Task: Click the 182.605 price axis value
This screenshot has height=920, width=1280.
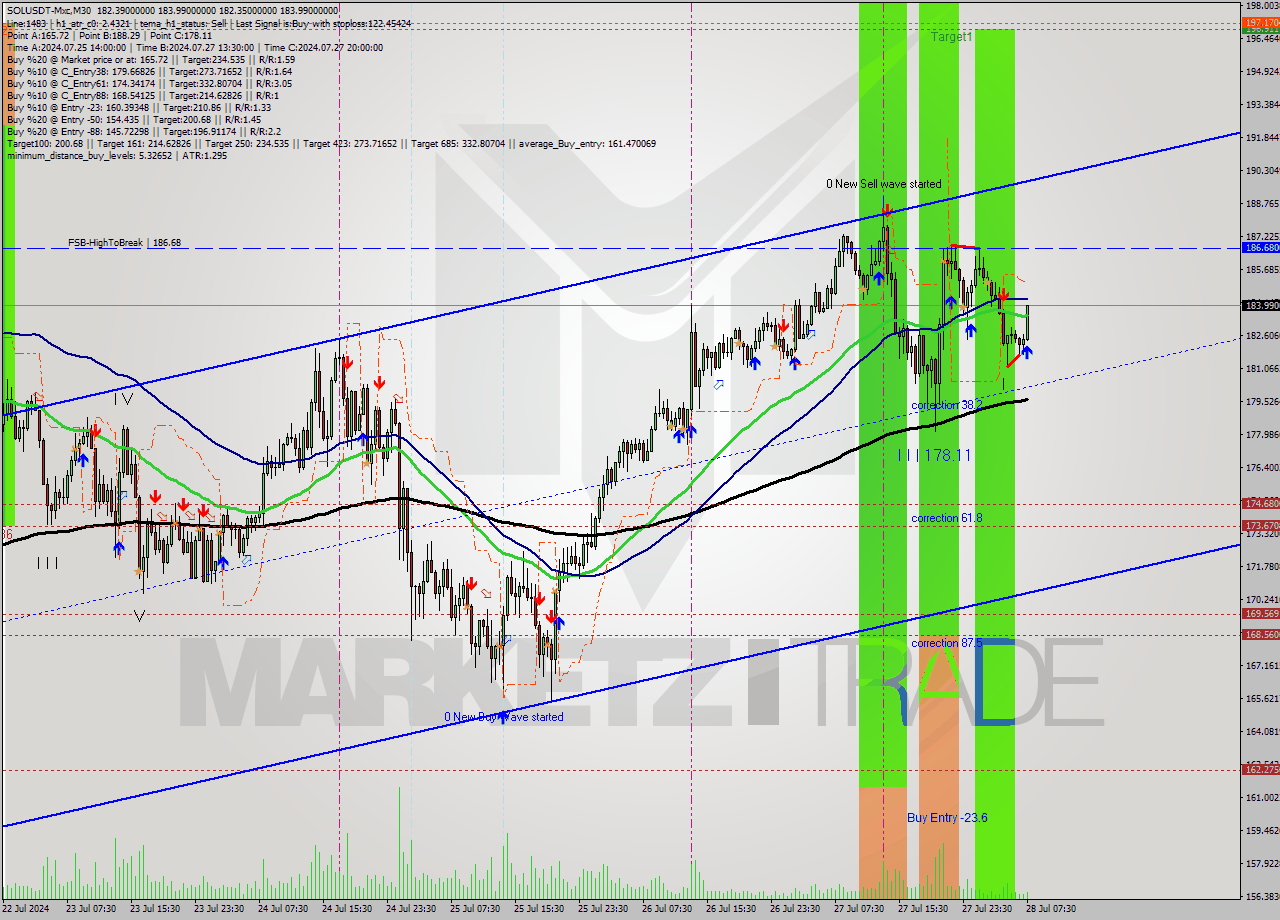Action: tap(1261, 335)
